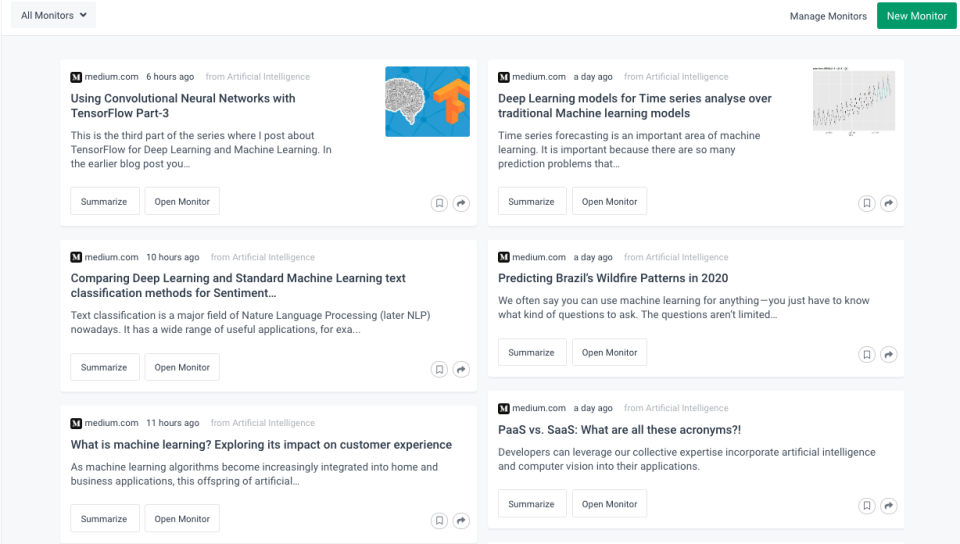Share the PaaS vs. SaaS article
Image resolution: width=960 pixels, height=544 pixels.
pos(889,506)
